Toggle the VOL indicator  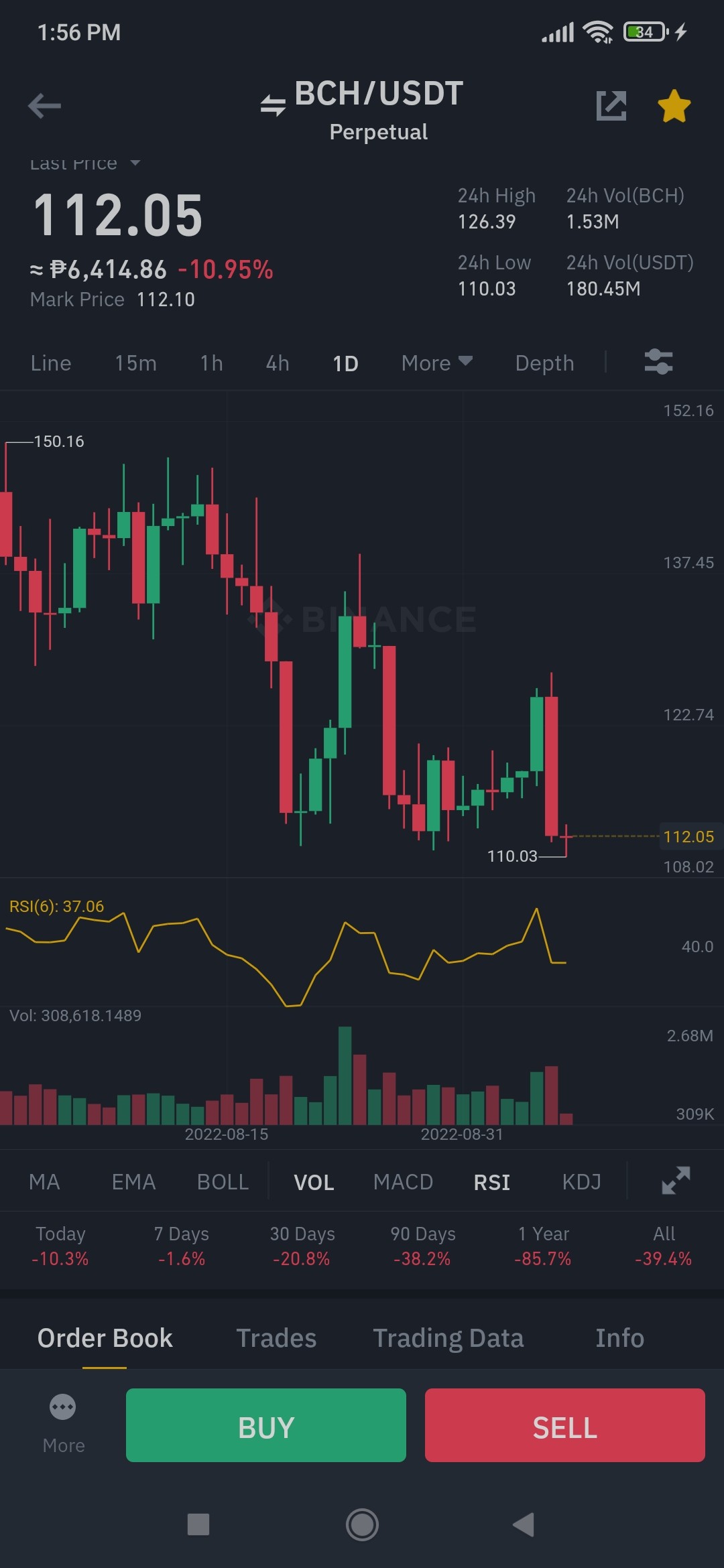tap(314, 1182)
